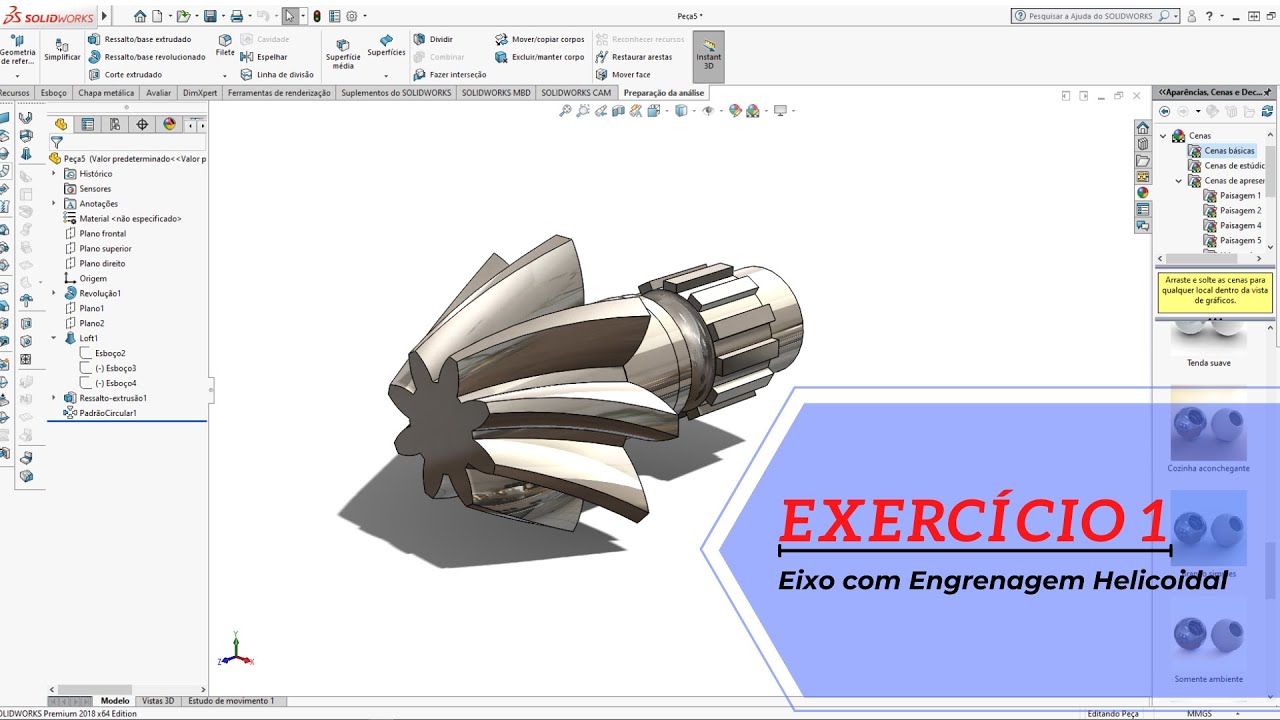Expand the Ressalto-extrusão1 feature node
This screenshot has height=720, width=1280.
coord(54,398)
